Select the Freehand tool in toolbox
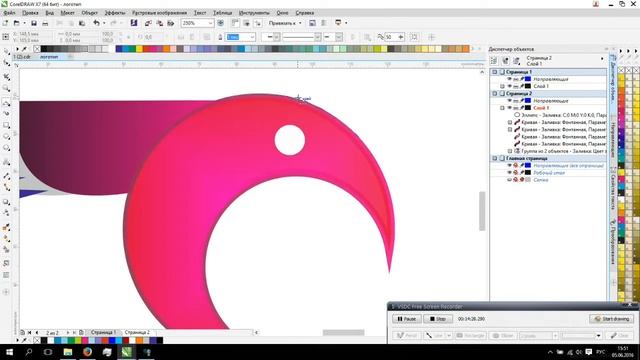The width and height of the screenshot is (640, 360). click(6, 102)
